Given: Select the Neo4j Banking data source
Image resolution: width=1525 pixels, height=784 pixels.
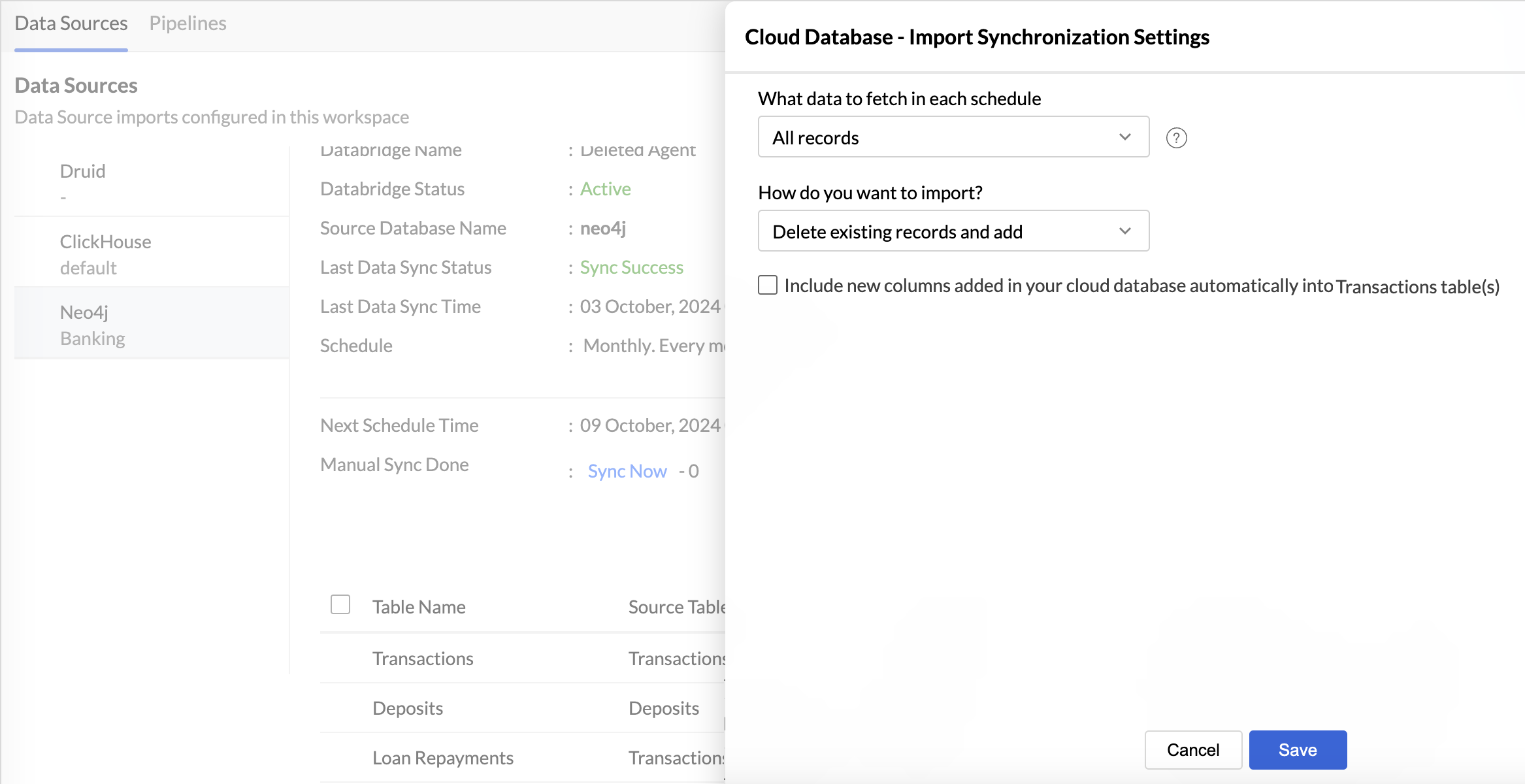Looking at the screenshot, I should click(92, 325).
